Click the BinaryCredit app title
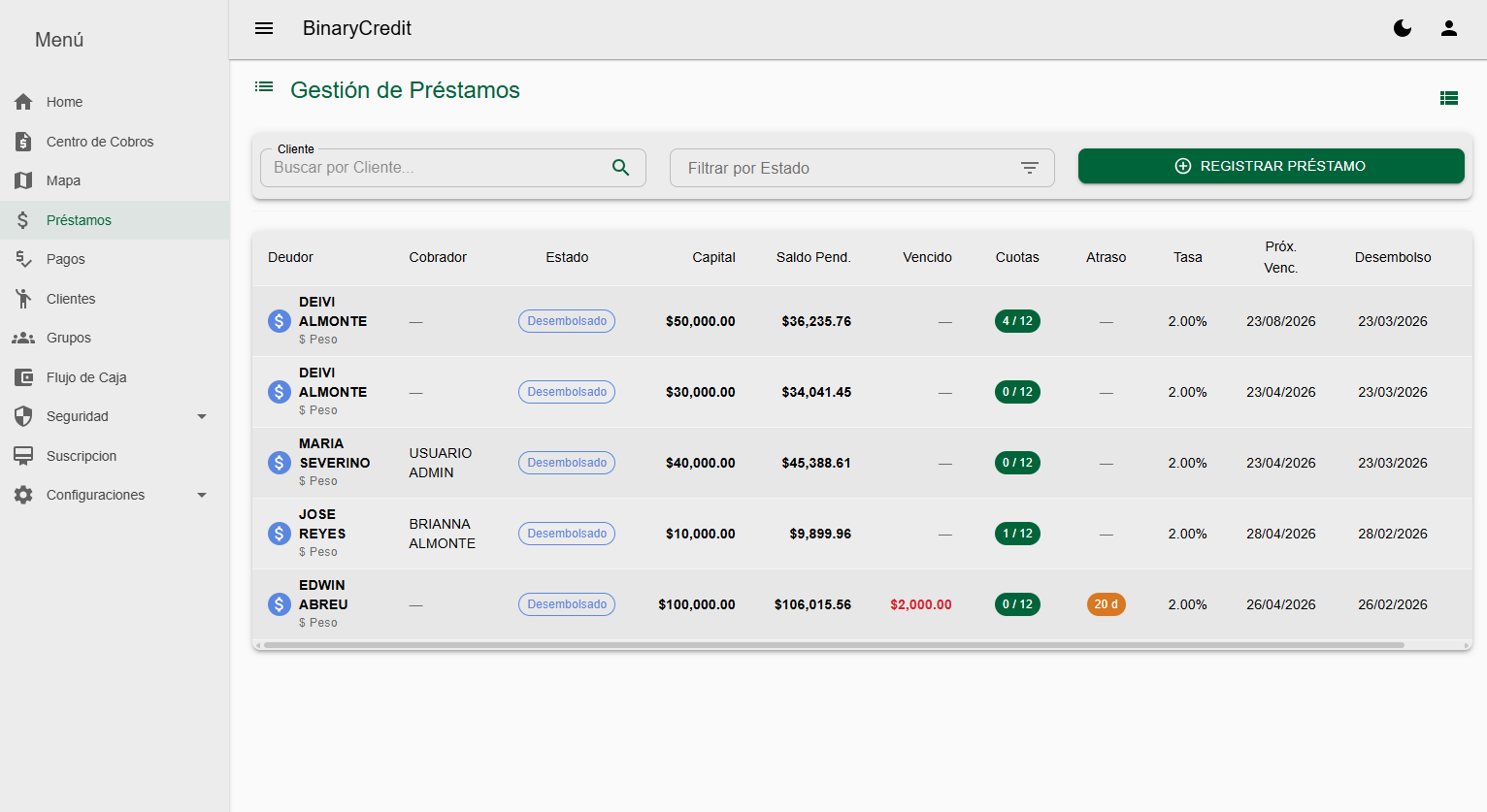Image resolution: width=1487 pixels, height=812 pixels. (x=357, y=28)
